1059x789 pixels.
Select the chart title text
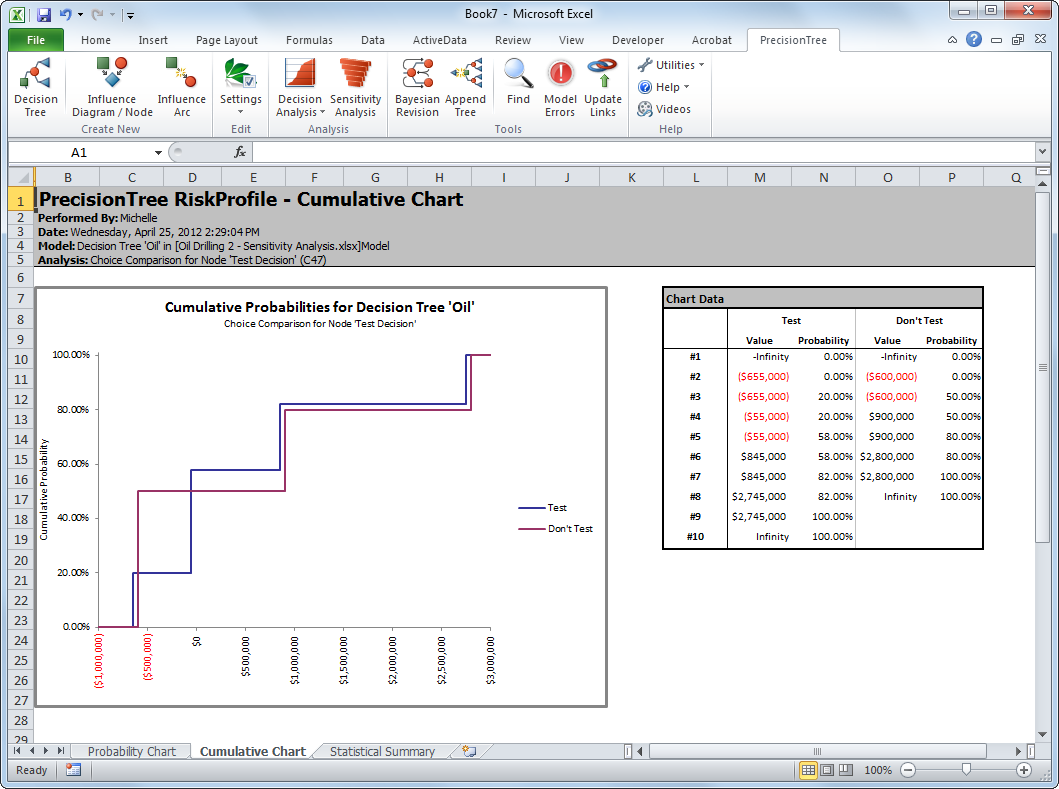click(x=319, y=307)
